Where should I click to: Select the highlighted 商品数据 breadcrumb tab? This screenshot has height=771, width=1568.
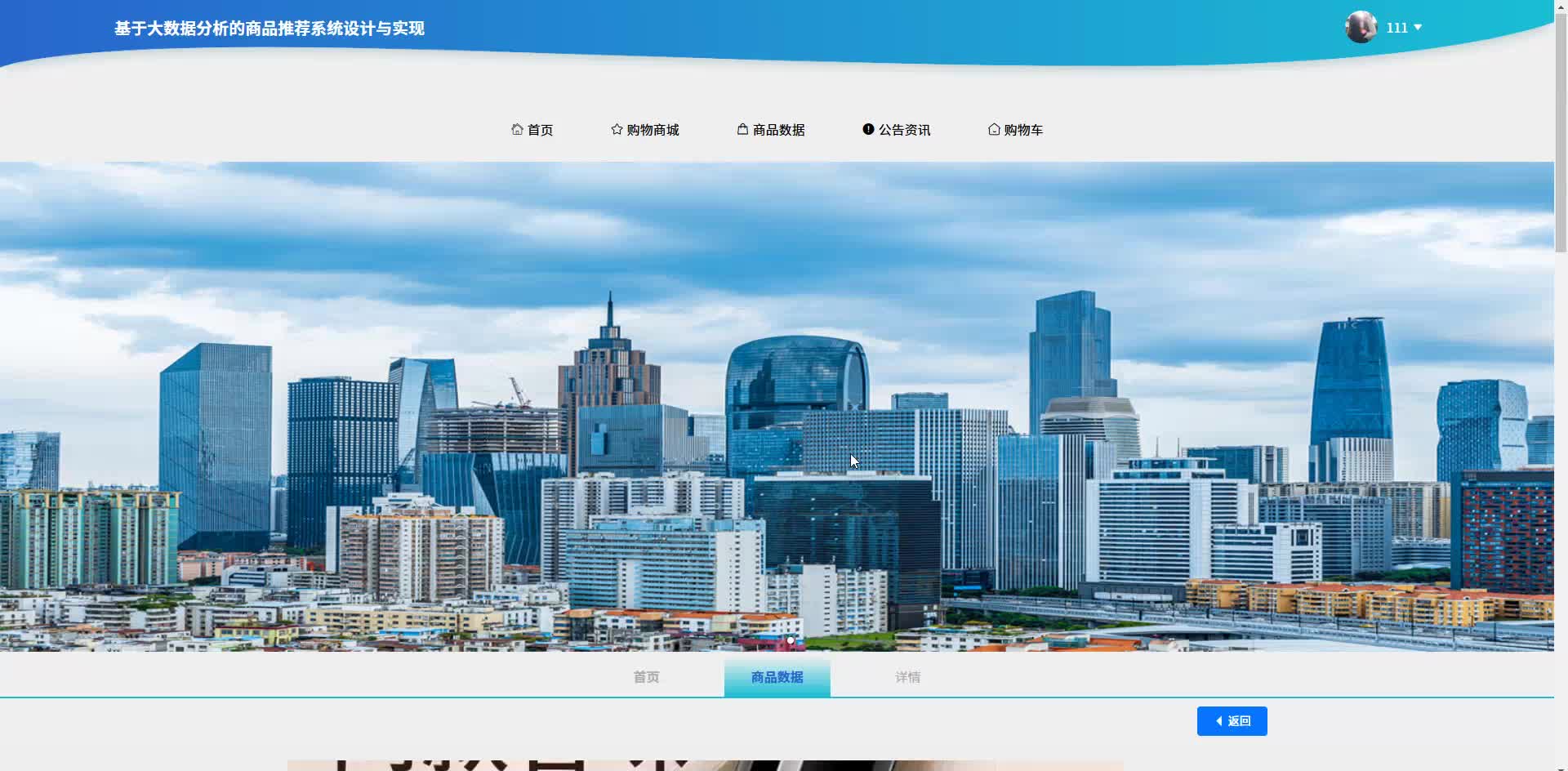coord(777,678)
